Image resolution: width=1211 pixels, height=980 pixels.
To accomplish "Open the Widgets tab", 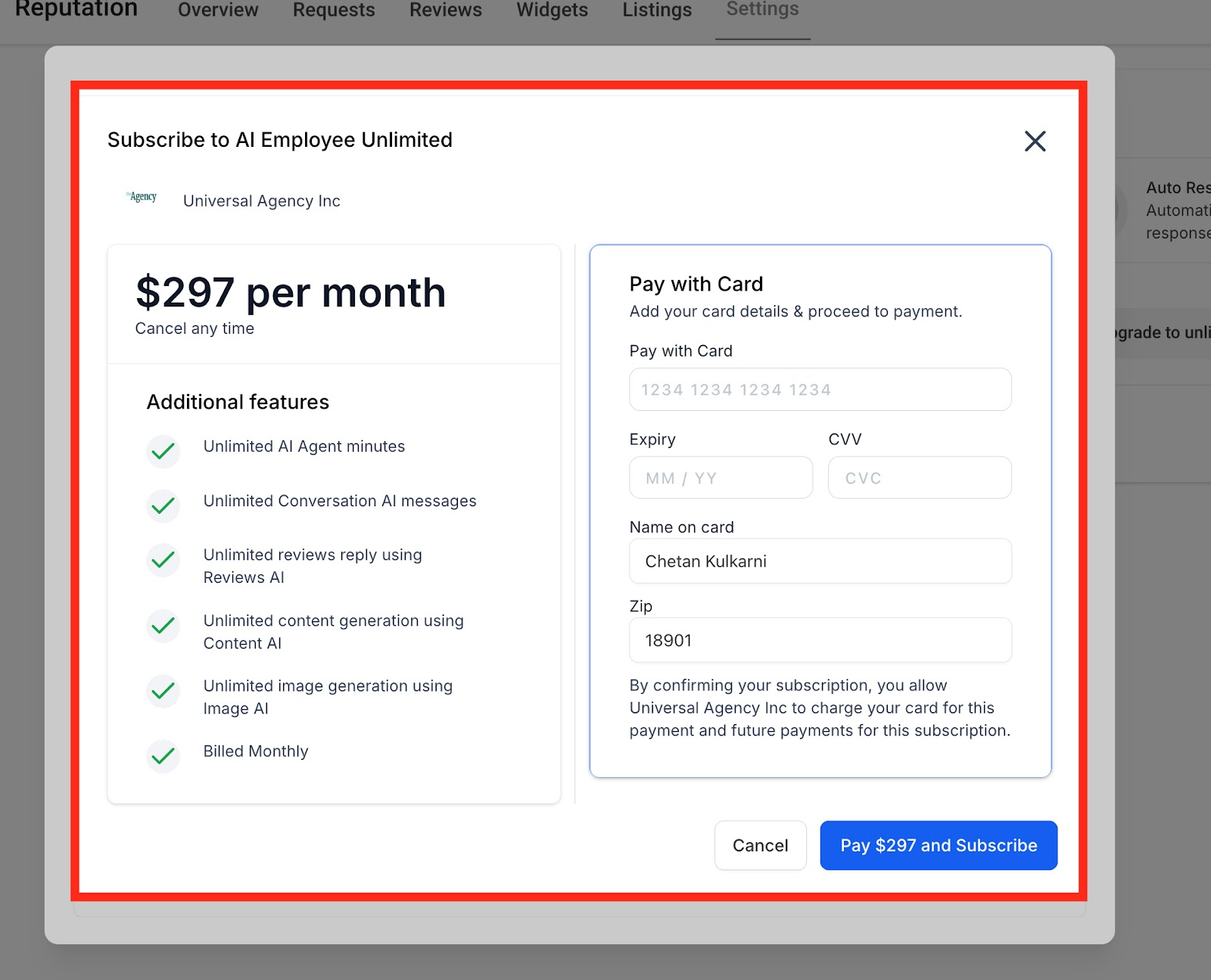I will pyautogui.click(x=553, y=11).
